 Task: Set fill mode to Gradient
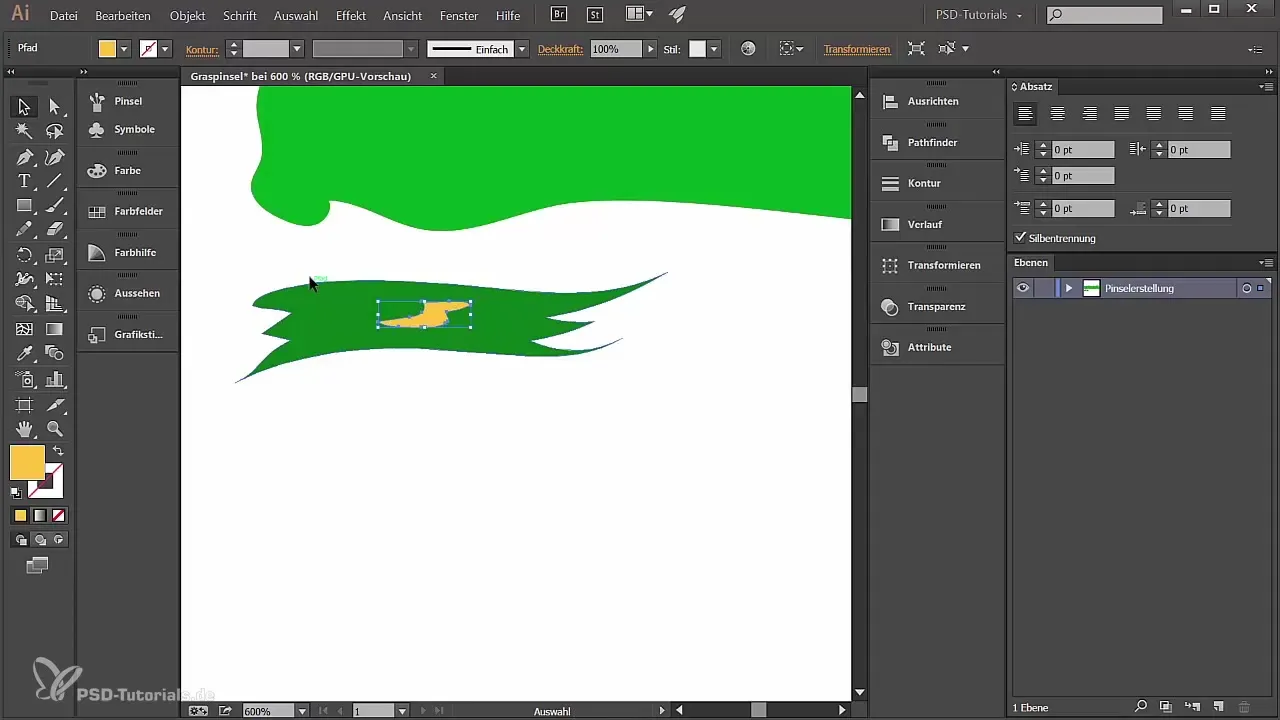click(39, 516)
